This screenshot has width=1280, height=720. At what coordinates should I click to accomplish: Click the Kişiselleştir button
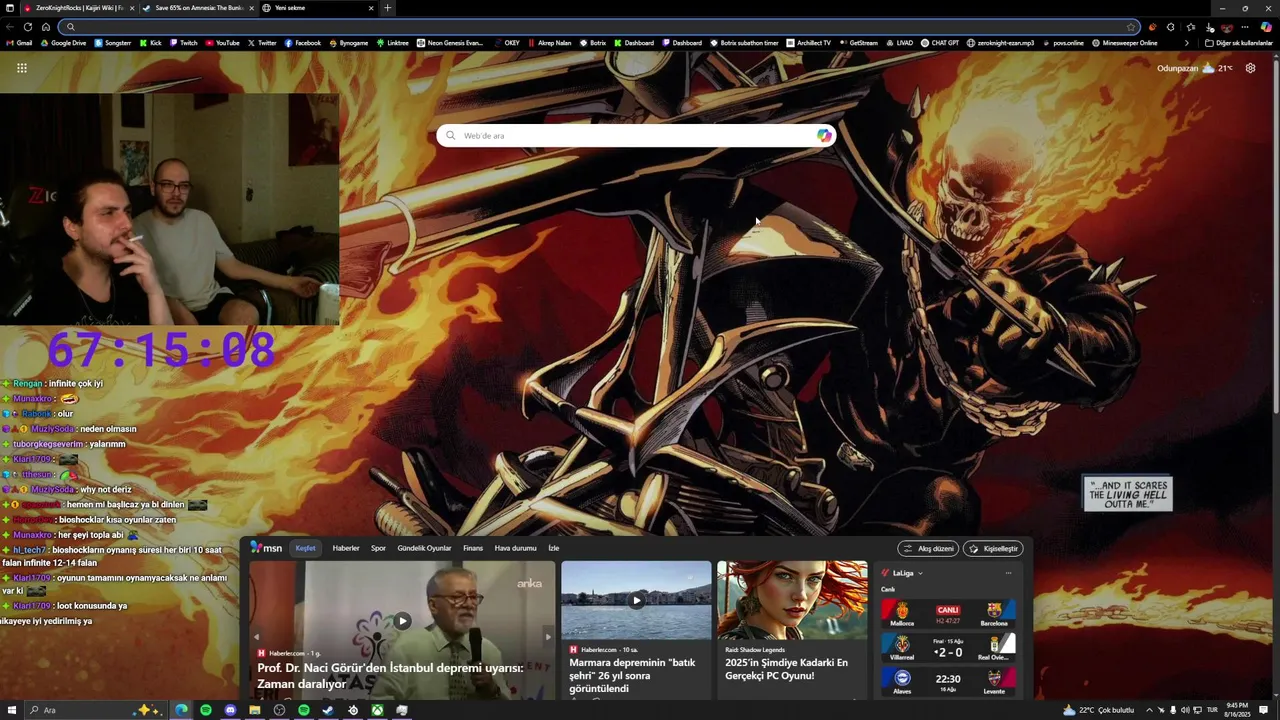click(x=992, y=548)
